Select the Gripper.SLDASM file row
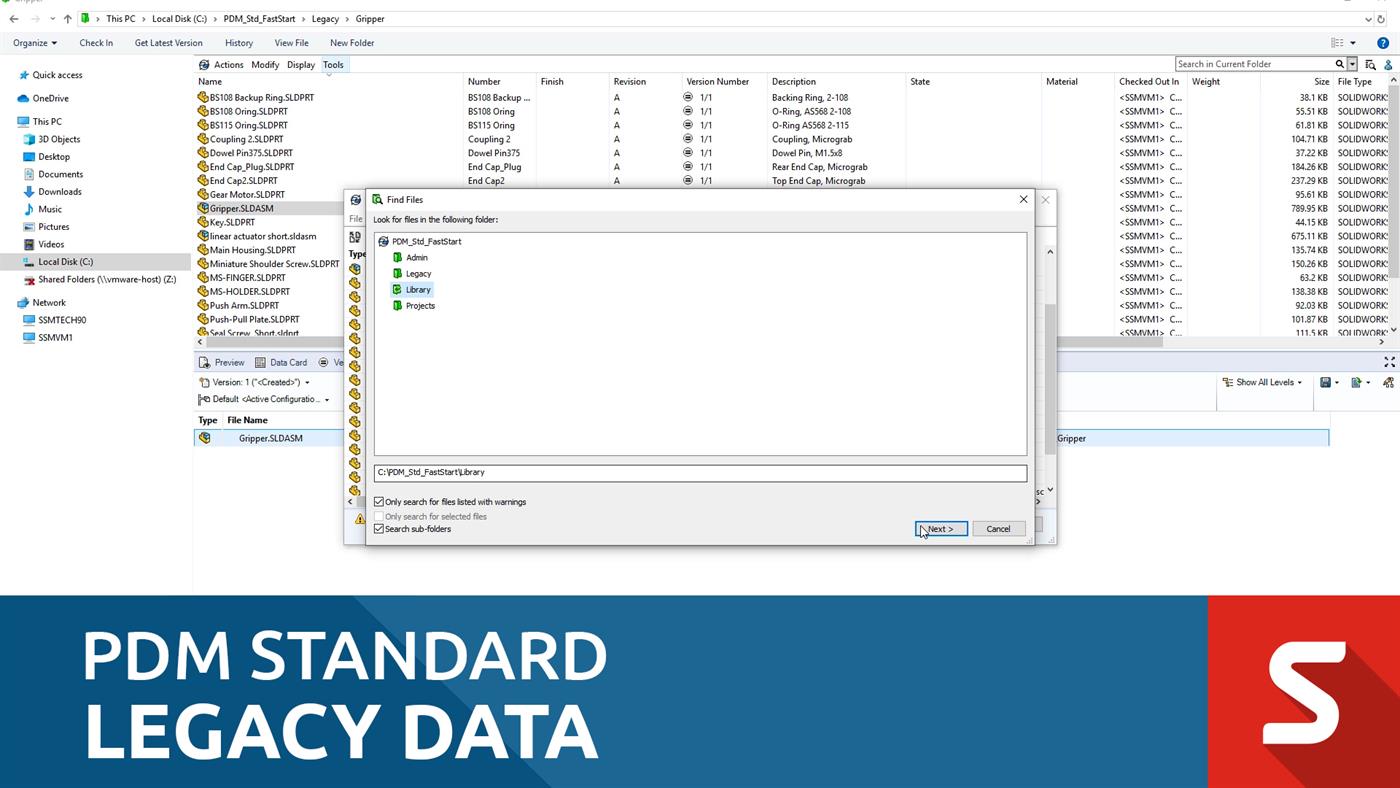This screenshot has width=1400, height=788. tap(241, 209)
